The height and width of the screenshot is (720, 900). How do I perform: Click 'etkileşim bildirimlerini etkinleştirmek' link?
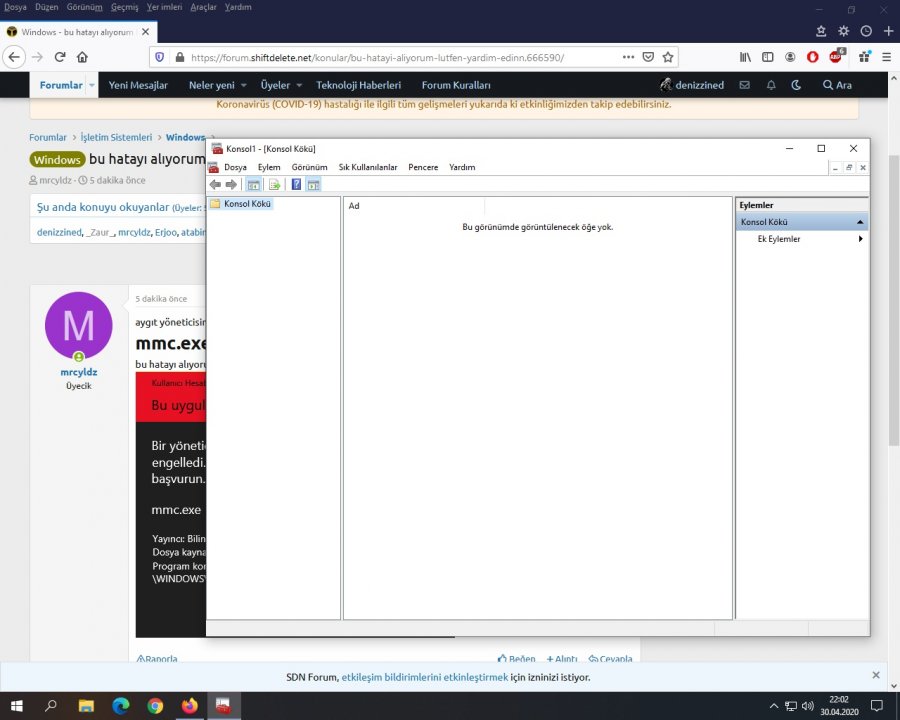click(x=424, y=677)
